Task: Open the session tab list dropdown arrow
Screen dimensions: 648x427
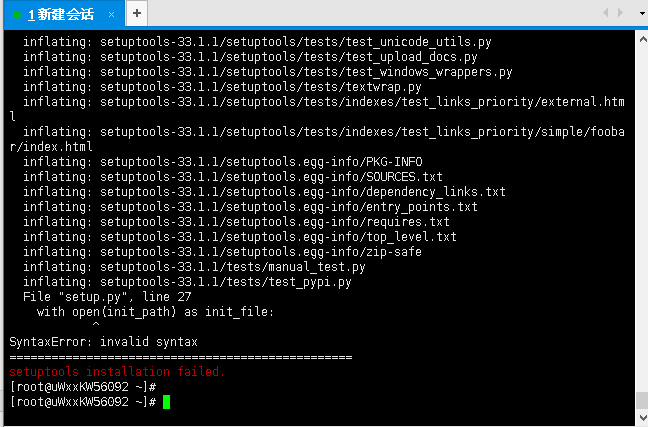Action: (642, 14)
